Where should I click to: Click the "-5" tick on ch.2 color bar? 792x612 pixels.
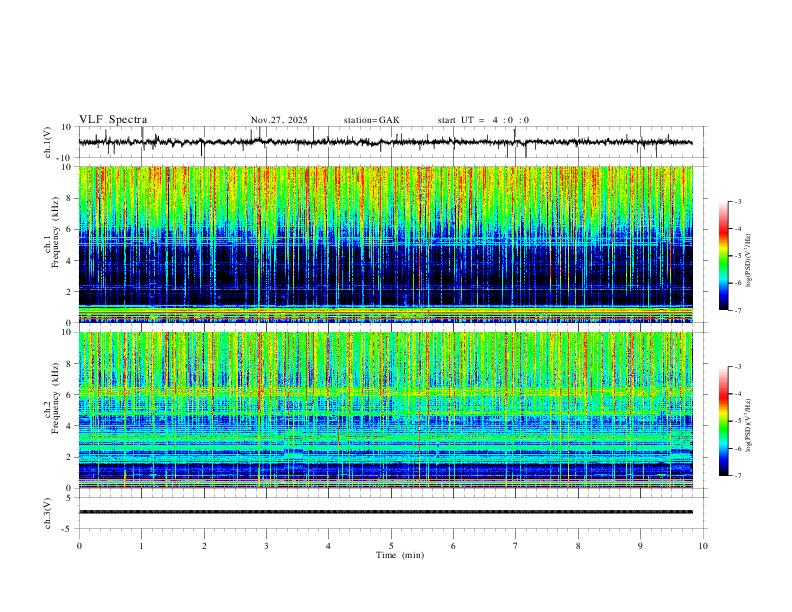(x=738, y=421)
